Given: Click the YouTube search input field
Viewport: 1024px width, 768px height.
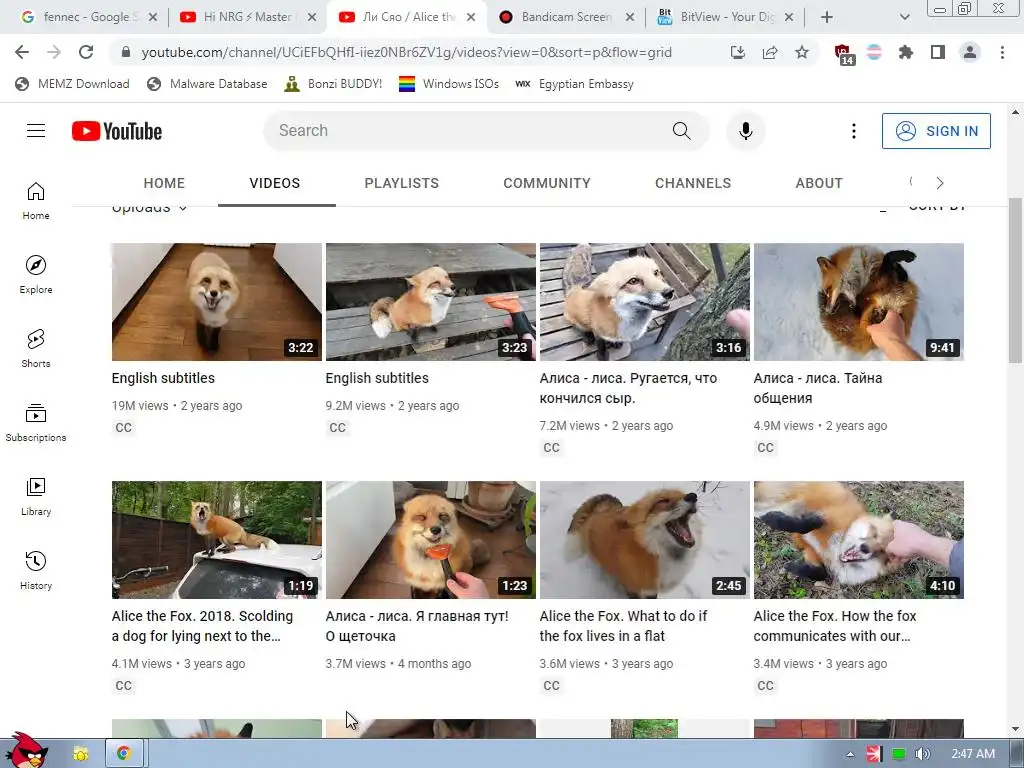Looking at the screenshot, I should click(x=467, y=131).
